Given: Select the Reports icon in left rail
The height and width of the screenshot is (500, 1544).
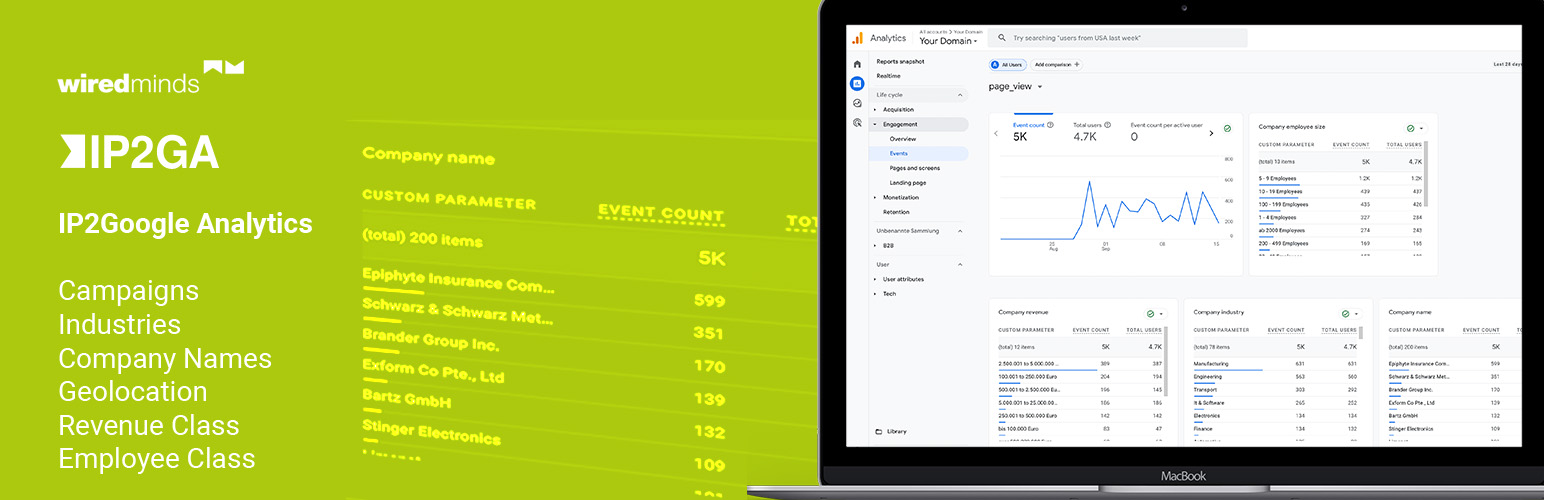Looking at the screenshot, I should click(857, 83).
